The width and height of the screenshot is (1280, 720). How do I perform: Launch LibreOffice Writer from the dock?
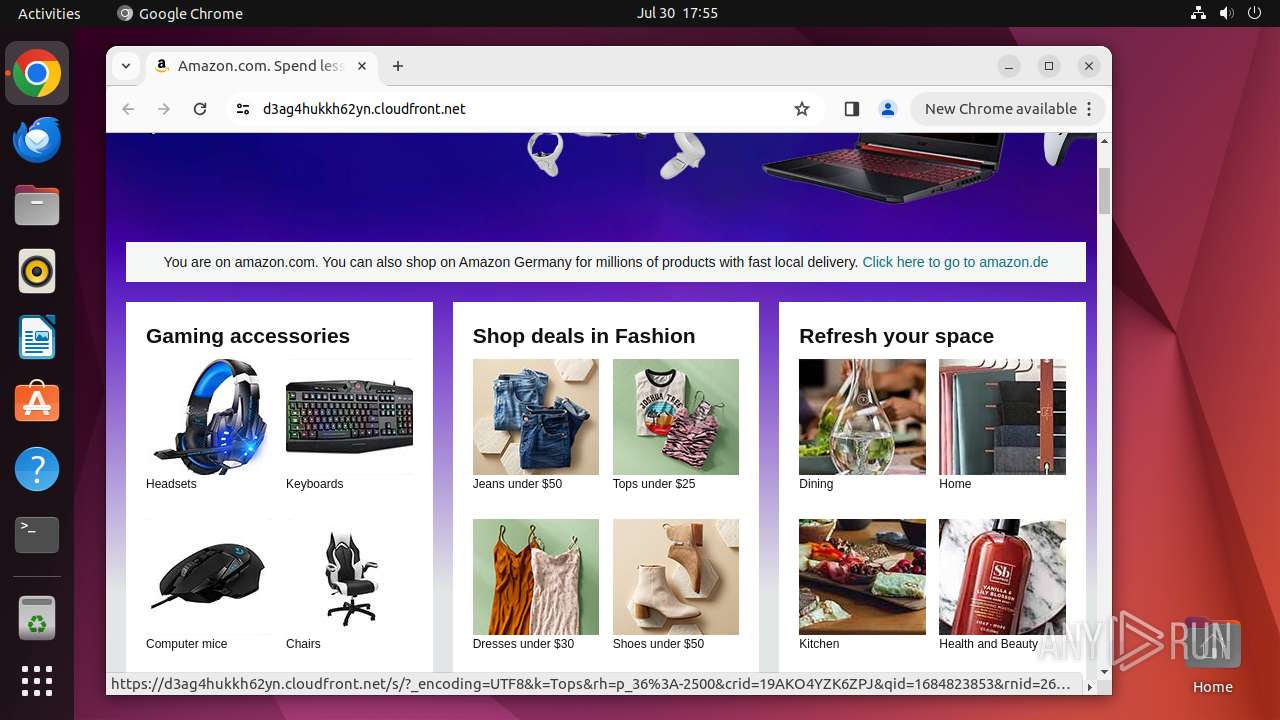tap(37, 337)
